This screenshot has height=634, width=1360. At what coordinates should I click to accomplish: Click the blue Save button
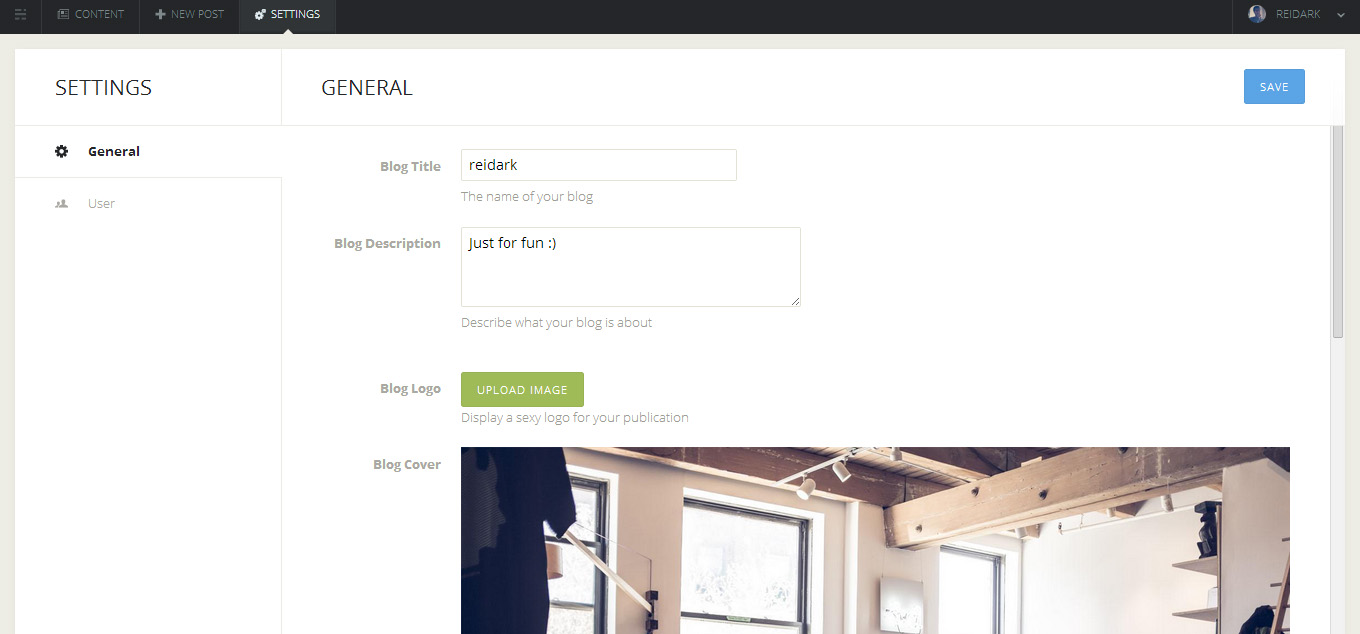(1274, 87)
